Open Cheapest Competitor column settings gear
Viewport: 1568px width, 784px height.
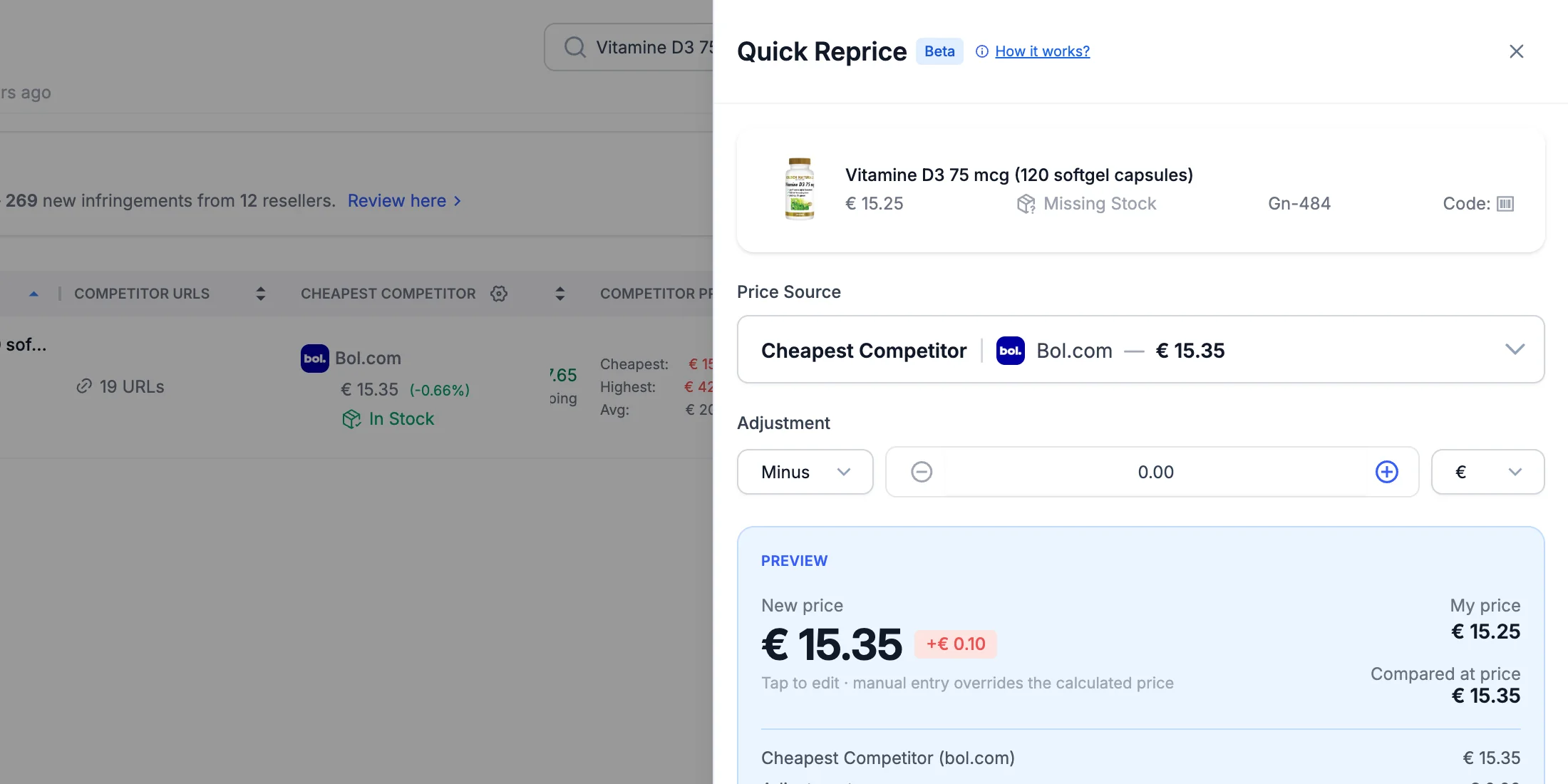tap(499, 294)
